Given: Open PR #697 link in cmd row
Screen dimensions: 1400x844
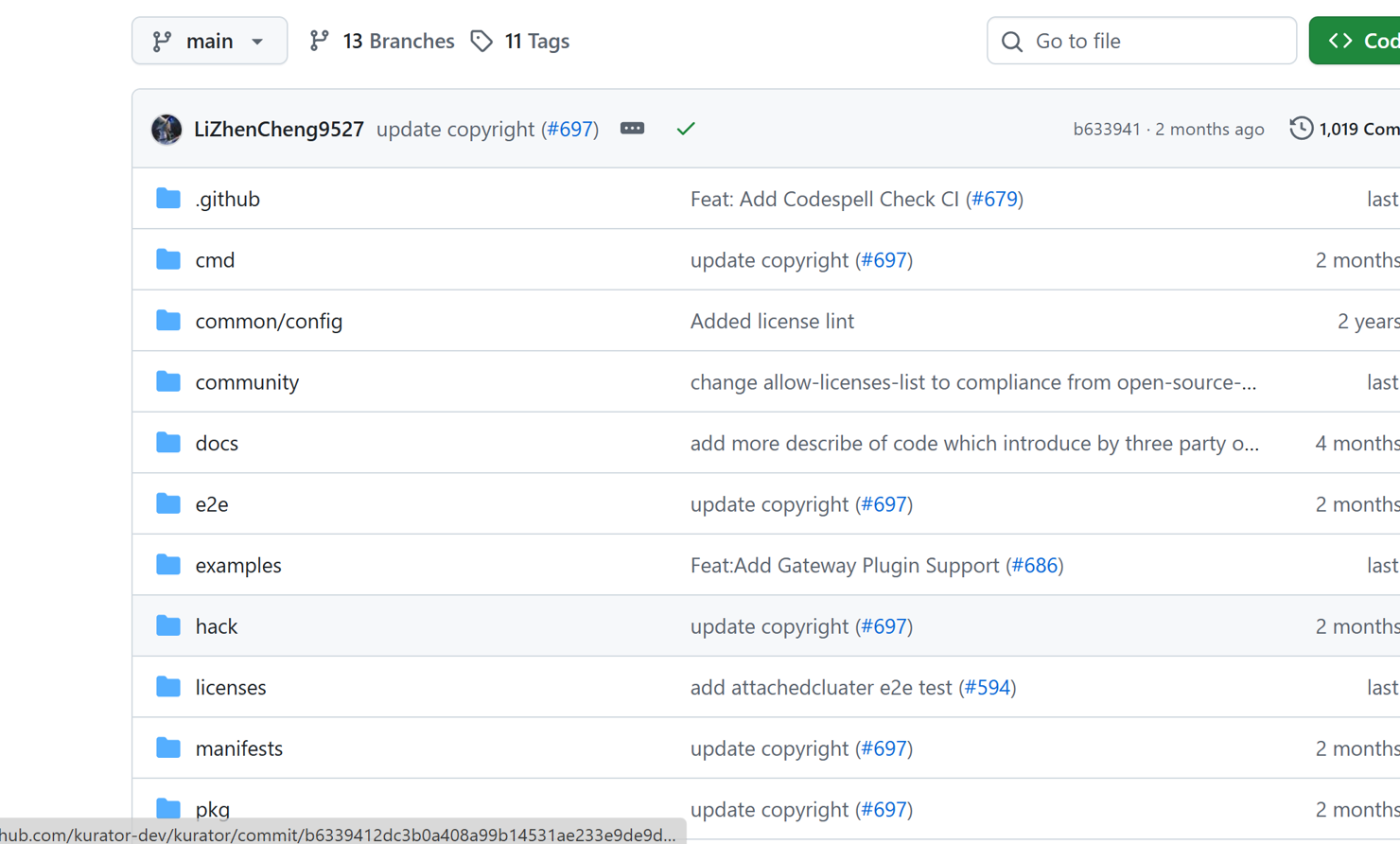Looking at the screenshot, I should coord(884,260).
